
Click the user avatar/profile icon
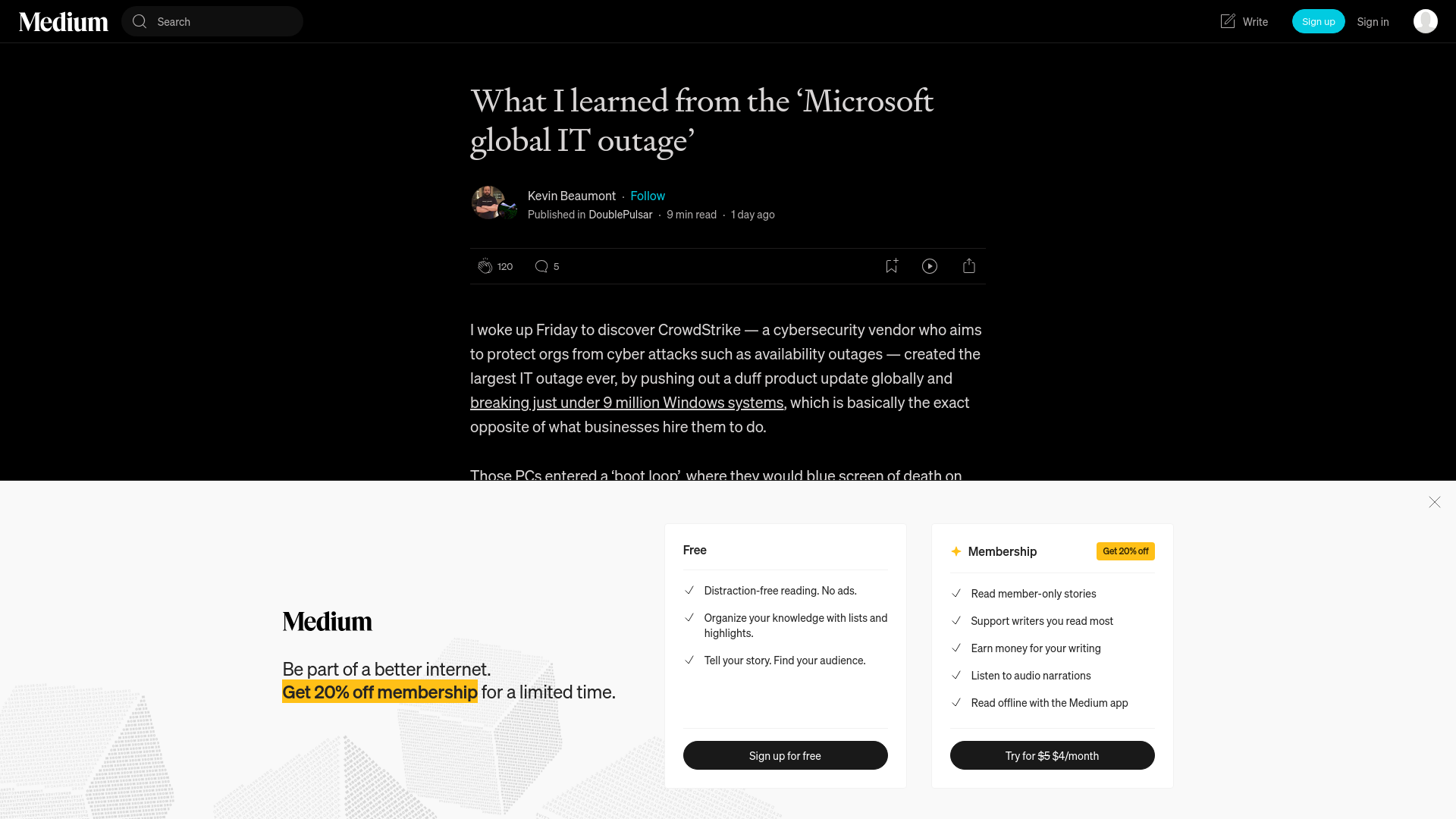click(x=1425, y=21)
